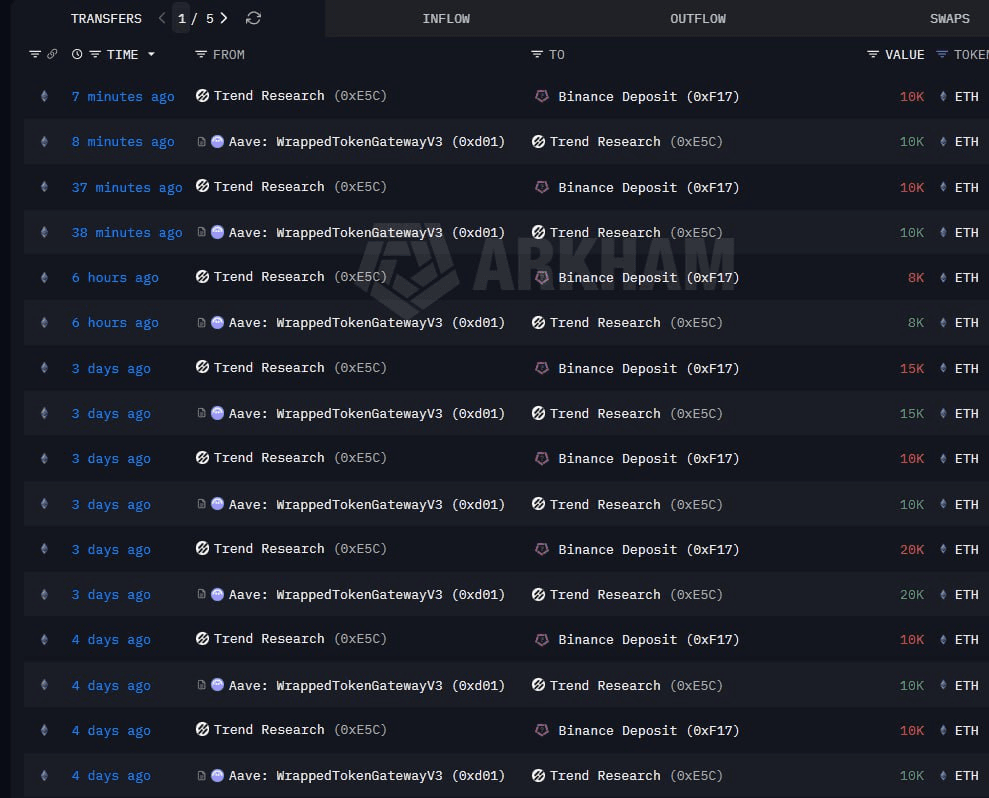Open the TO column filter icon
Screen dimensions: 989x798
tap(537, 54)
